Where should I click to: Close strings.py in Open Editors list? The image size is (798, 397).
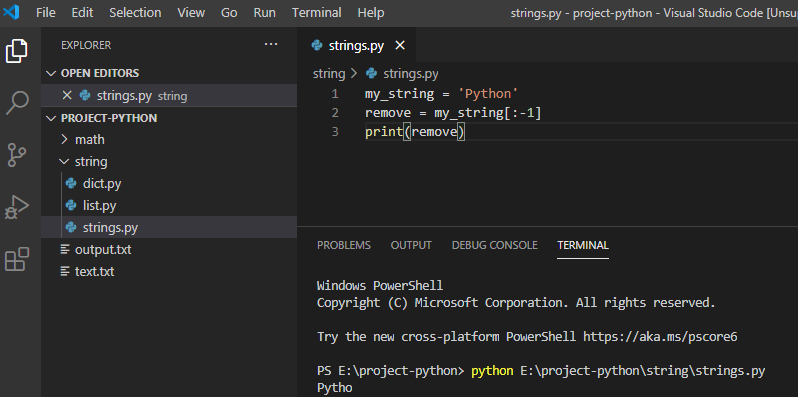click(x=67, y=95)
